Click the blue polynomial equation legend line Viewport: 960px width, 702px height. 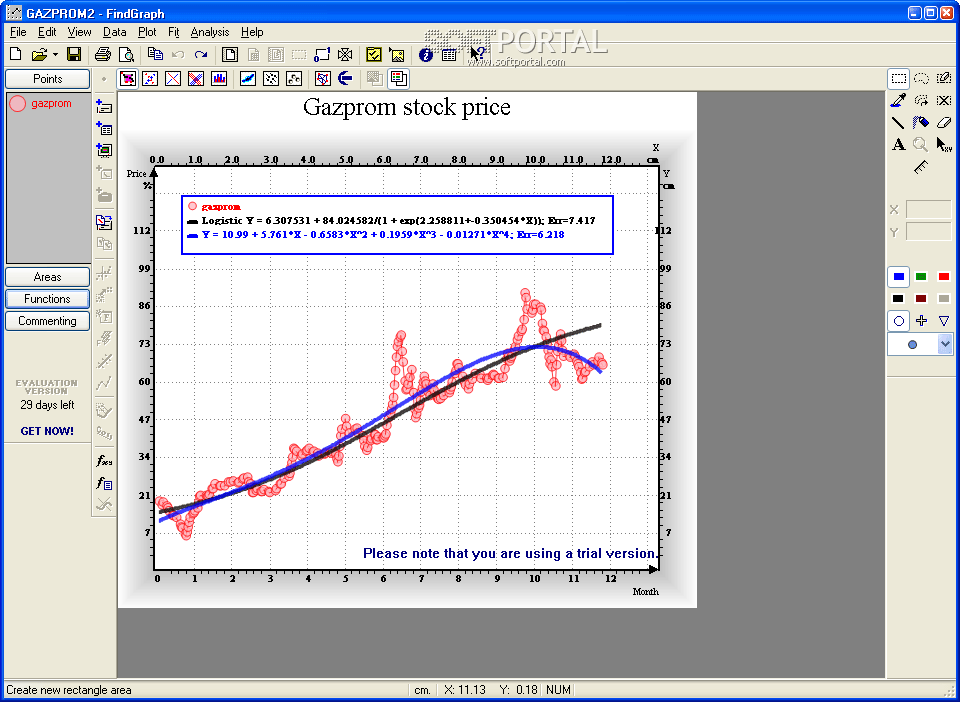[375, 234]
